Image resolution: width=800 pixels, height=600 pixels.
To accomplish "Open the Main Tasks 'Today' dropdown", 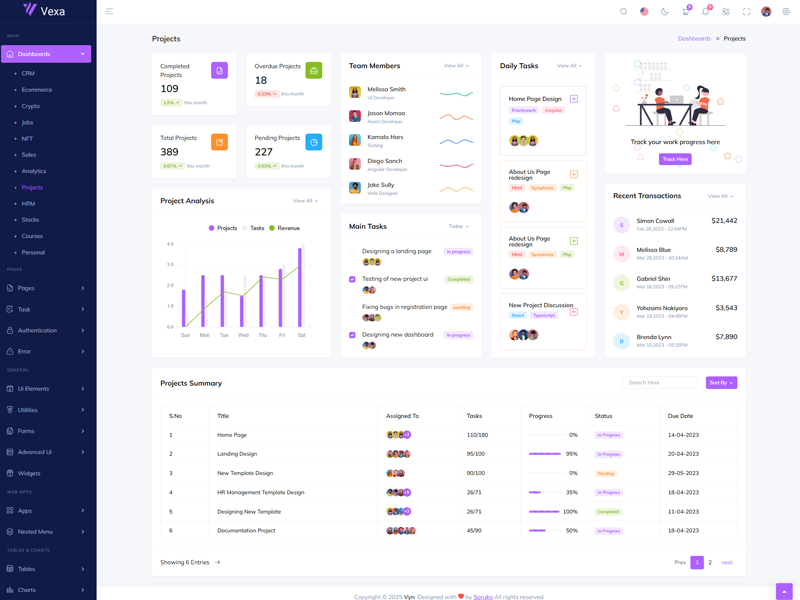I will coord(459,227).
